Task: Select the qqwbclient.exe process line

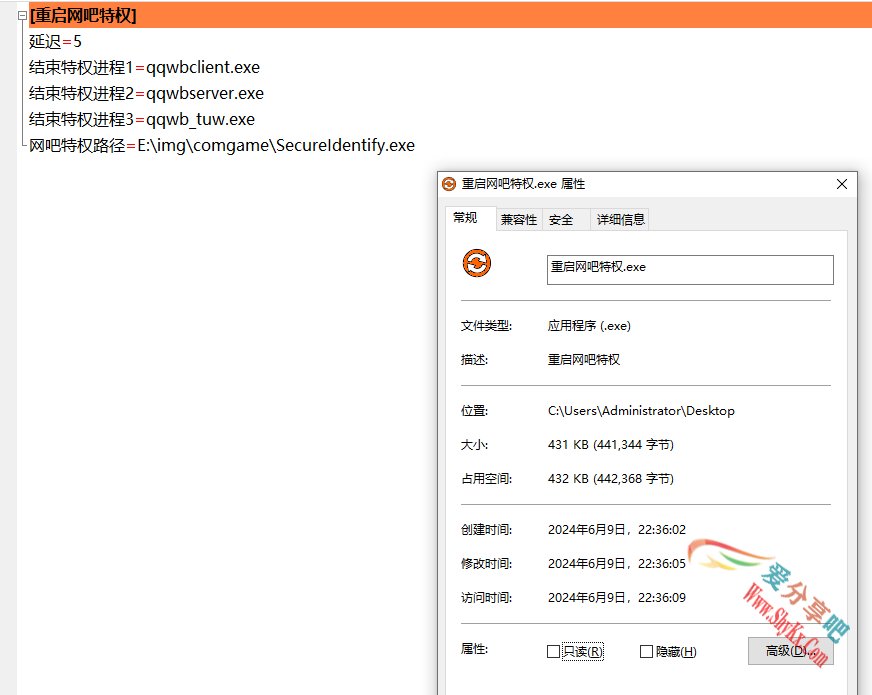Action: click(x=144, y=67)
